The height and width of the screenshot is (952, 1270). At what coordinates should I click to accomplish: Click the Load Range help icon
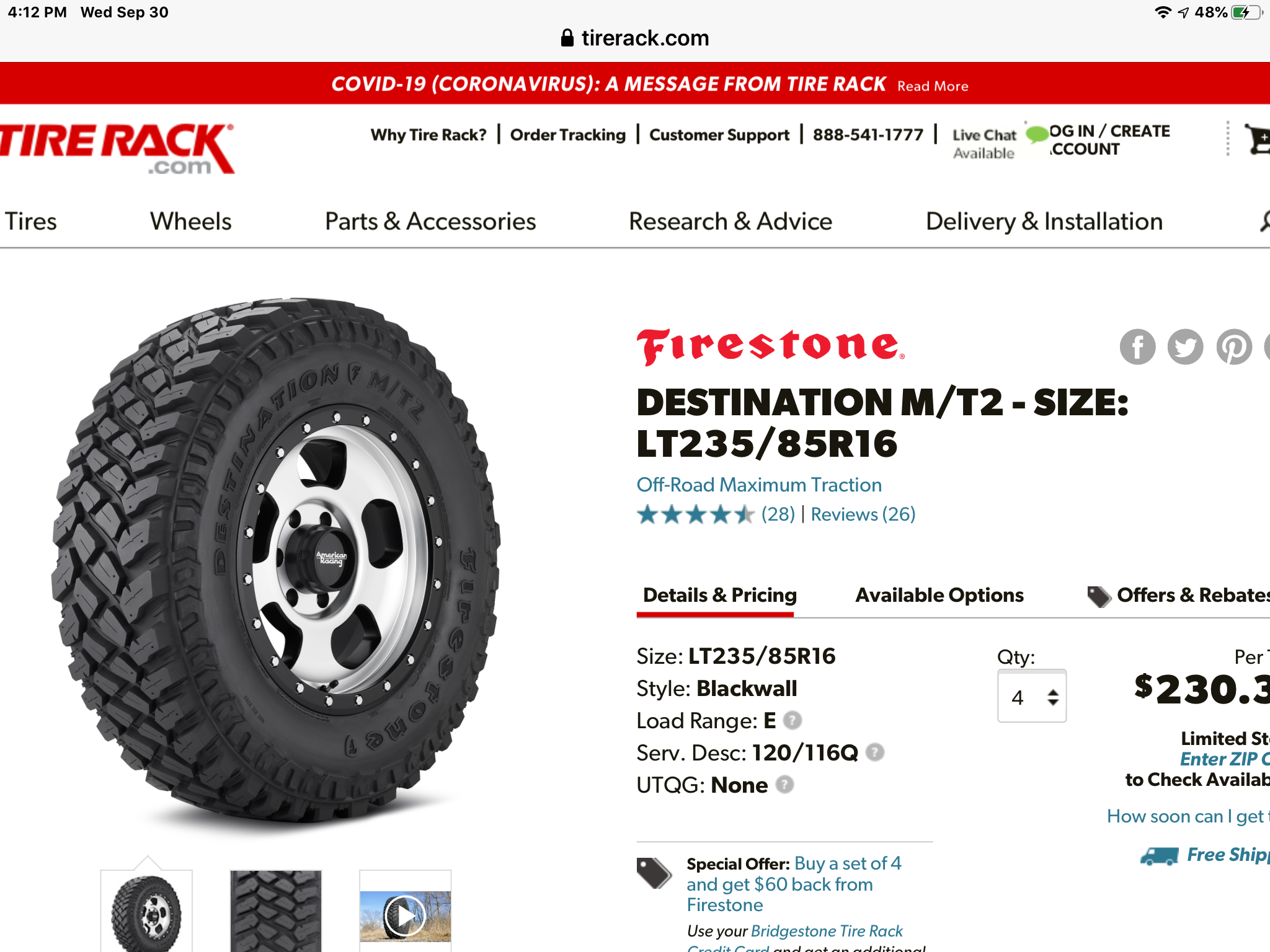click(792, 720)
